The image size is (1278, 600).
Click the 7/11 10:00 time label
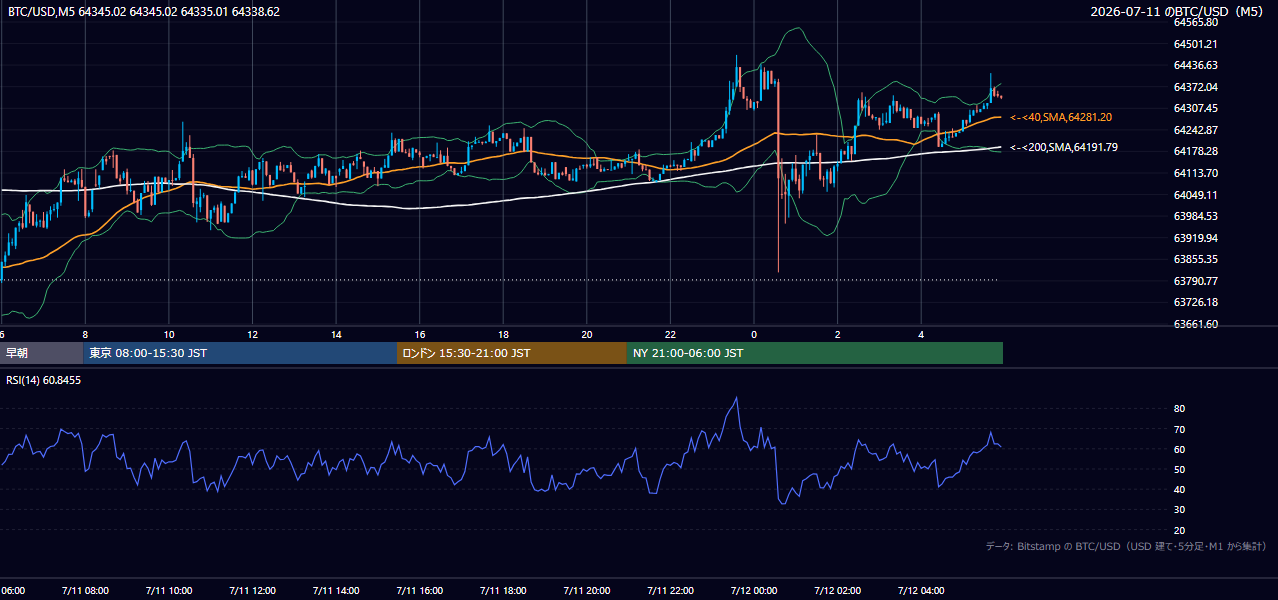(169, 590)
